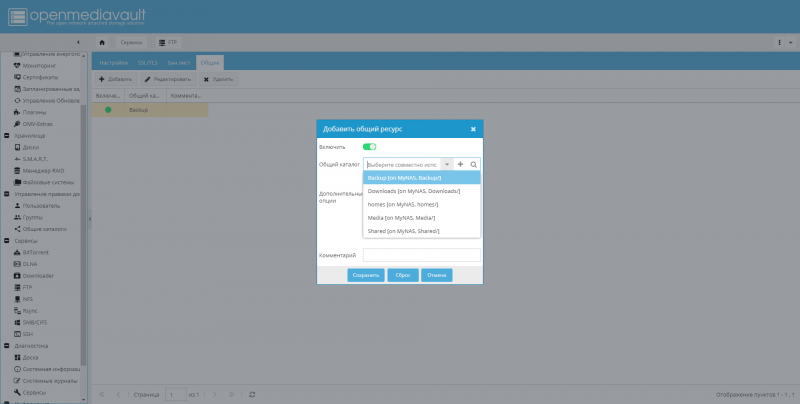The image size is (800, 404).
Task: Go to the next page arrow
Action: pyautogui.click(x=215, y=394)
